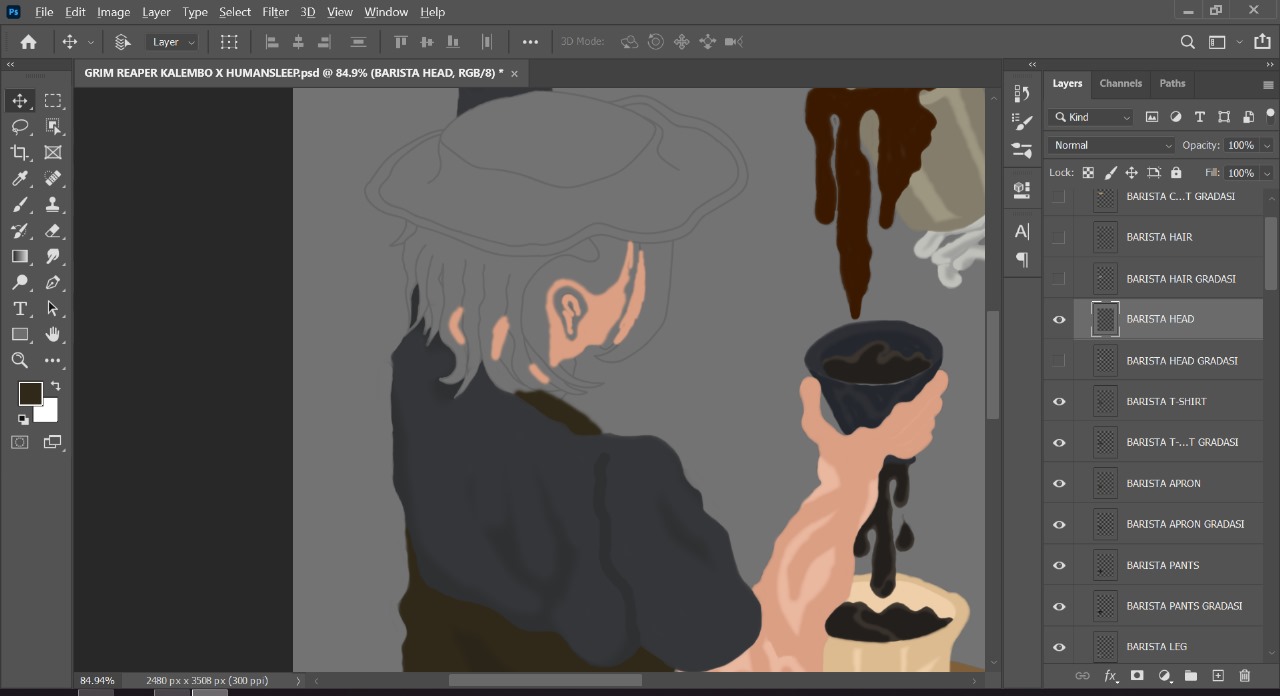Open the Move tool preset picker arrow
The height and width of the screenshot is (696, 1280).
coord(91,42)
